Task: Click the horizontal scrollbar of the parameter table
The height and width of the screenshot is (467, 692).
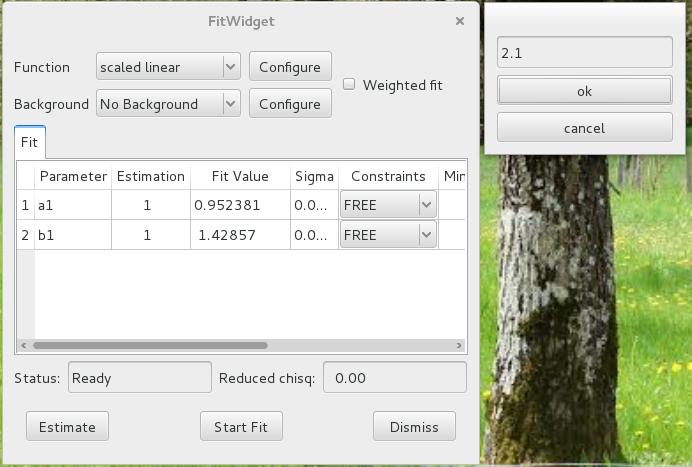Action: (150, 345)
